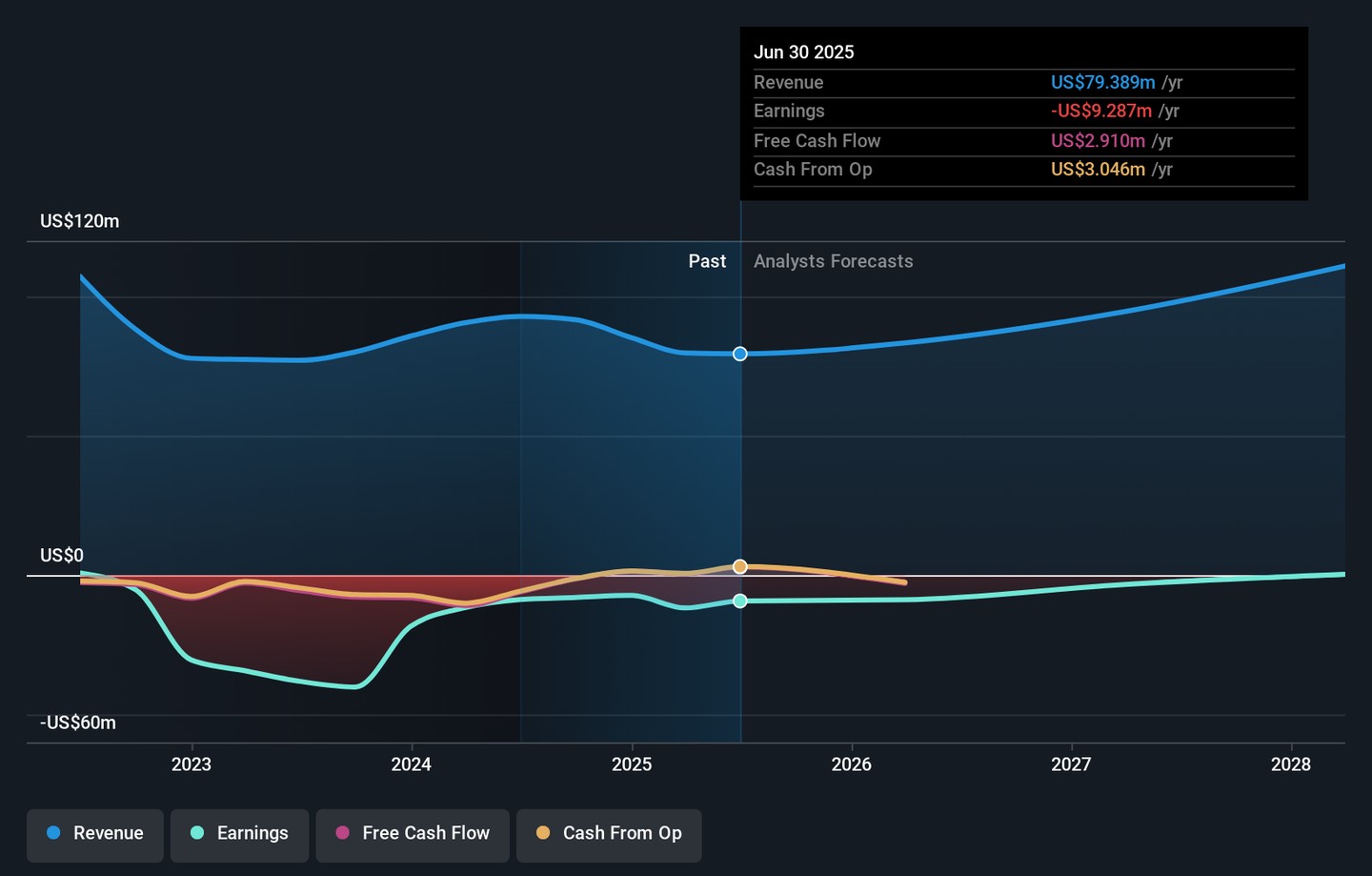Viewport: 1372px width, 876px height.
Task: Click the US$79.389m revenue value in tooltip
Action: pos(1102,83)
